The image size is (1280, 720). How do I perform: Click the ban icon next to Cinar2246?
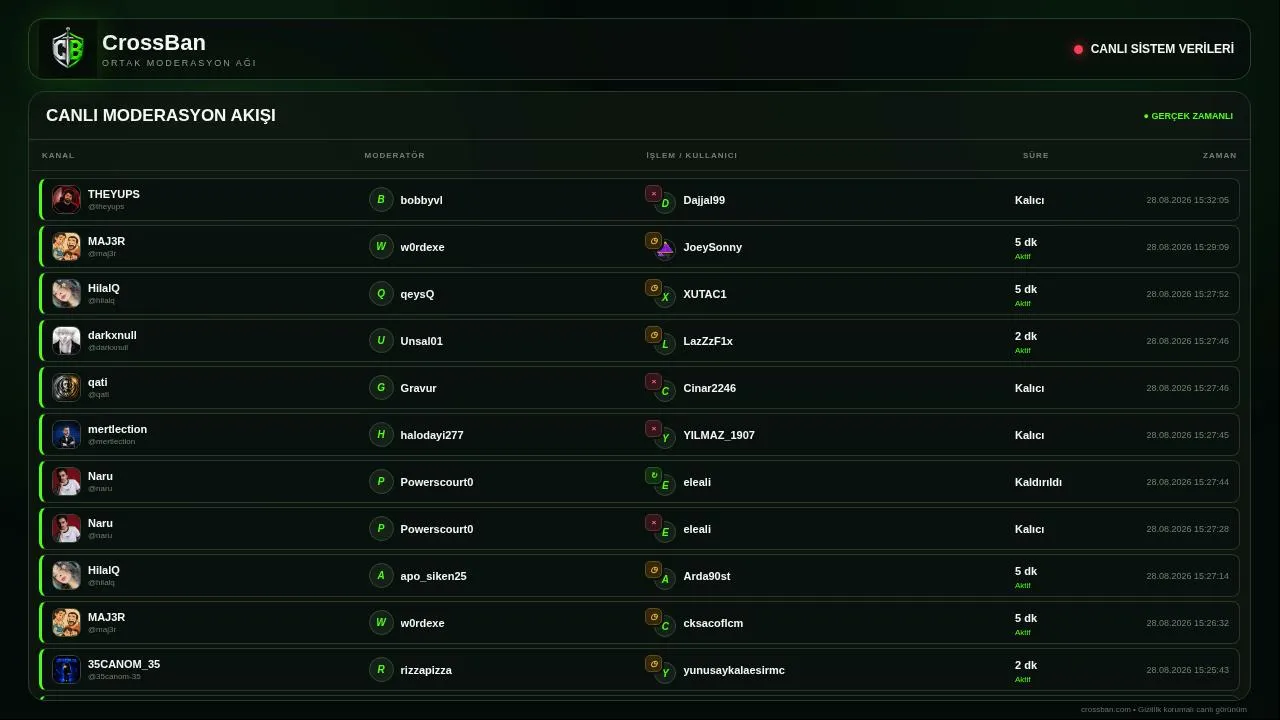653,382
